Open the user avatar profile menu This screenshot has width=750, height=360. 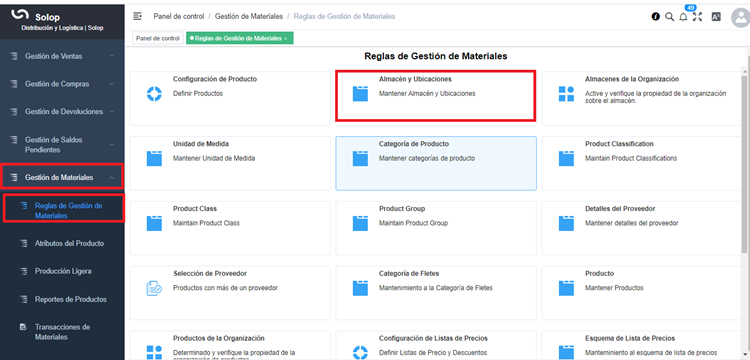(x=740, y=18)
